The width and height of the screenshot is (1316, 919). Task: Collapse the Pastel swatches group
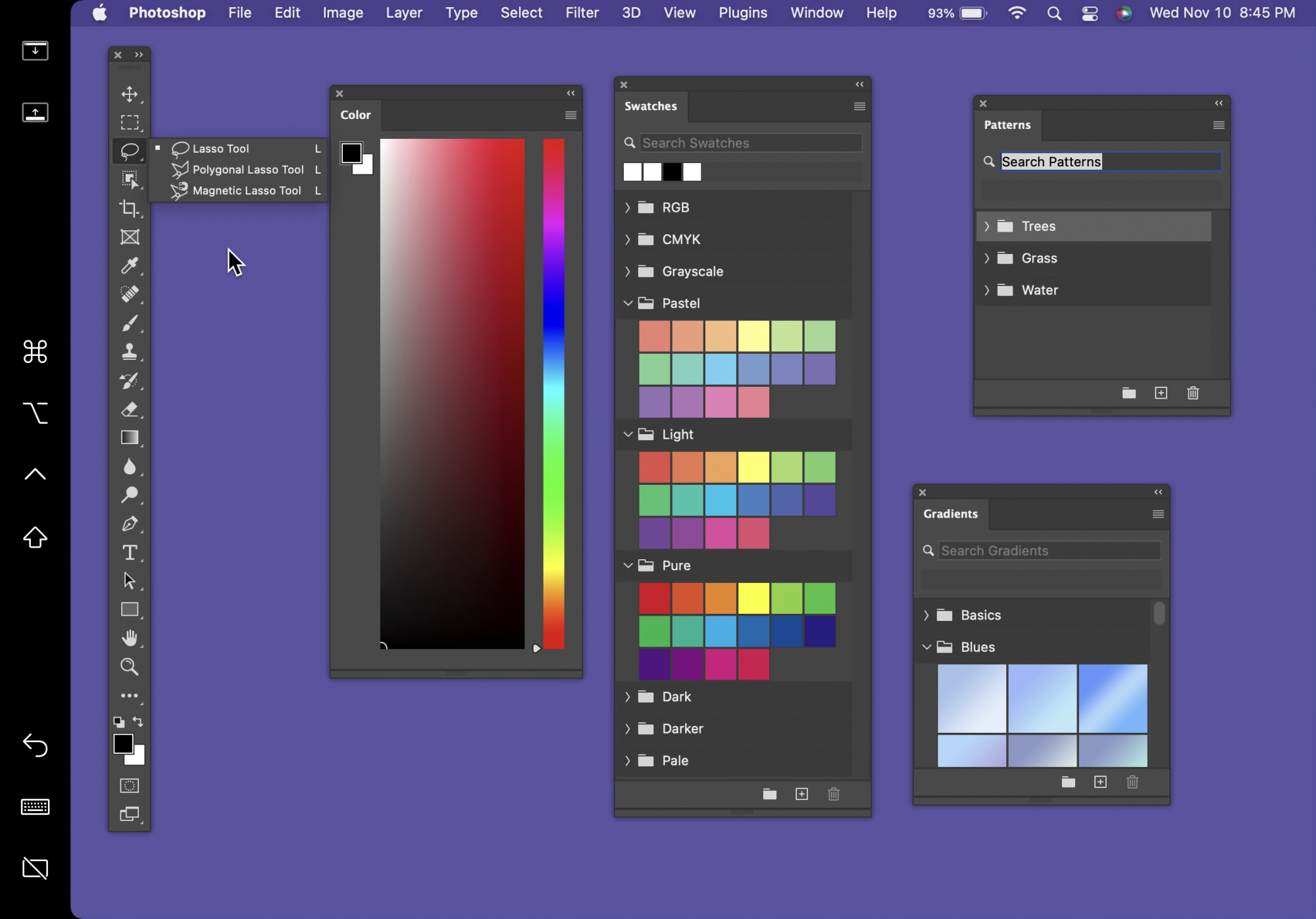point(628,303)
